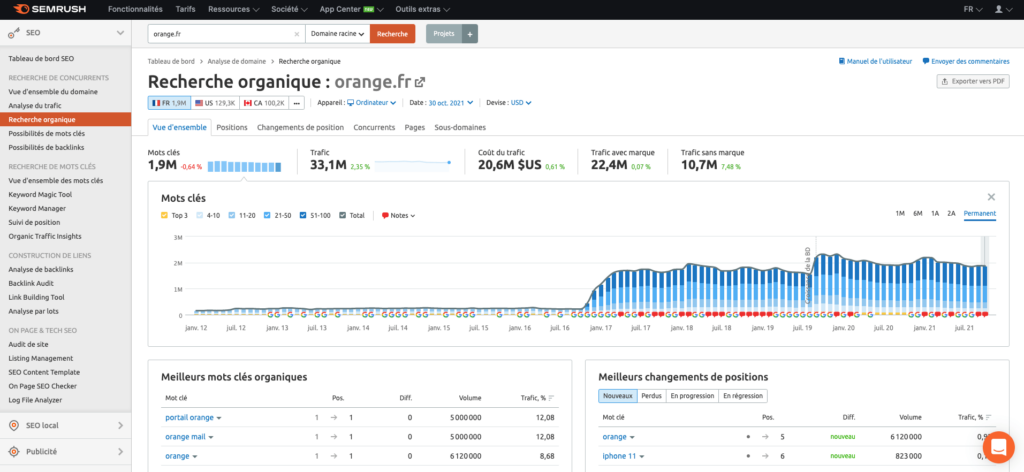1024x472 pixels.
Task: Expand the Ressources menu
Action: pyautogui.click(x=233, y=10)
